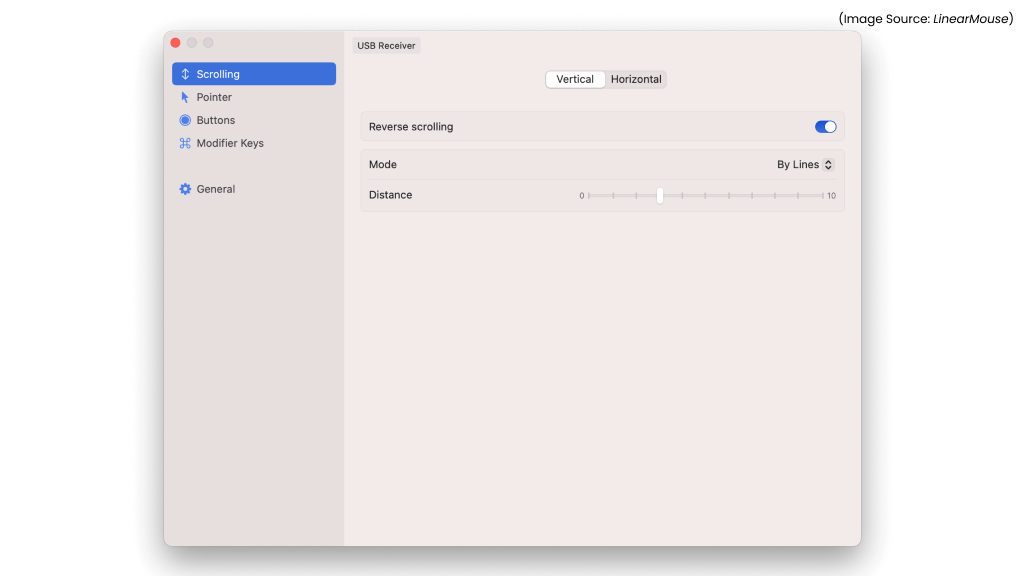Set Distance slider to the minimum tick at 0
The image size is (1024, 576).
(589, 196)
